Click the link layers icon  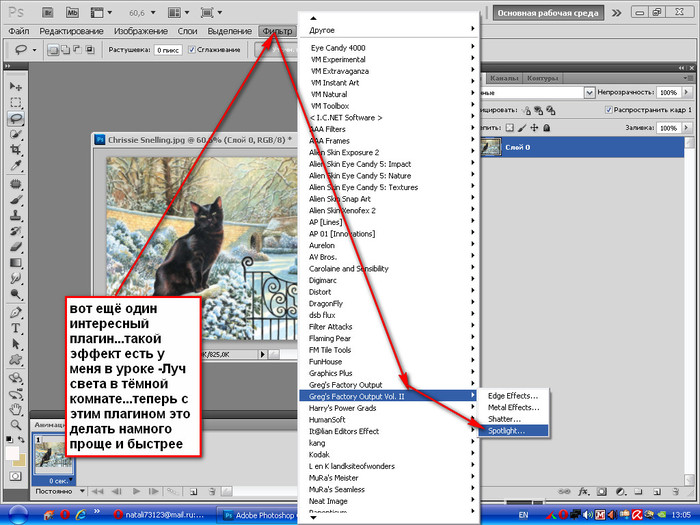564,492
